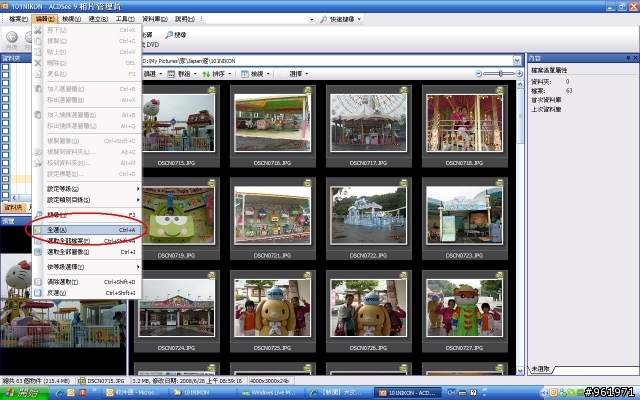Open the quick search field dropdown arrow
640x400 pixels.
point(311,19)
